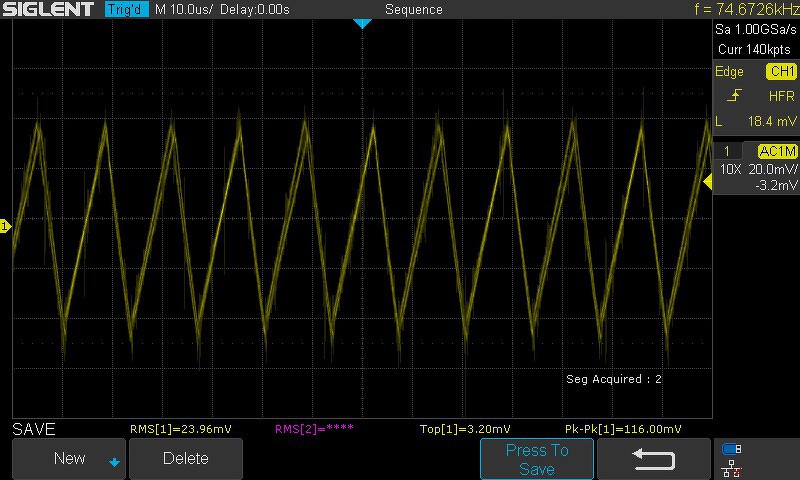Click the f = 74.6726kHz frequency counter
Image resolution: width=800 pixels, height=480 pixels.
coord(746,9)
